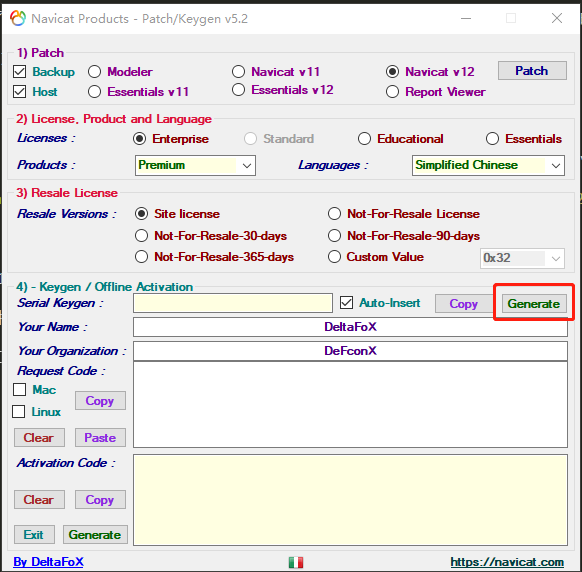582x572 pixels.
Task: Select Not-For-Resale-90-days resale version
Action: tap(334, 236)
